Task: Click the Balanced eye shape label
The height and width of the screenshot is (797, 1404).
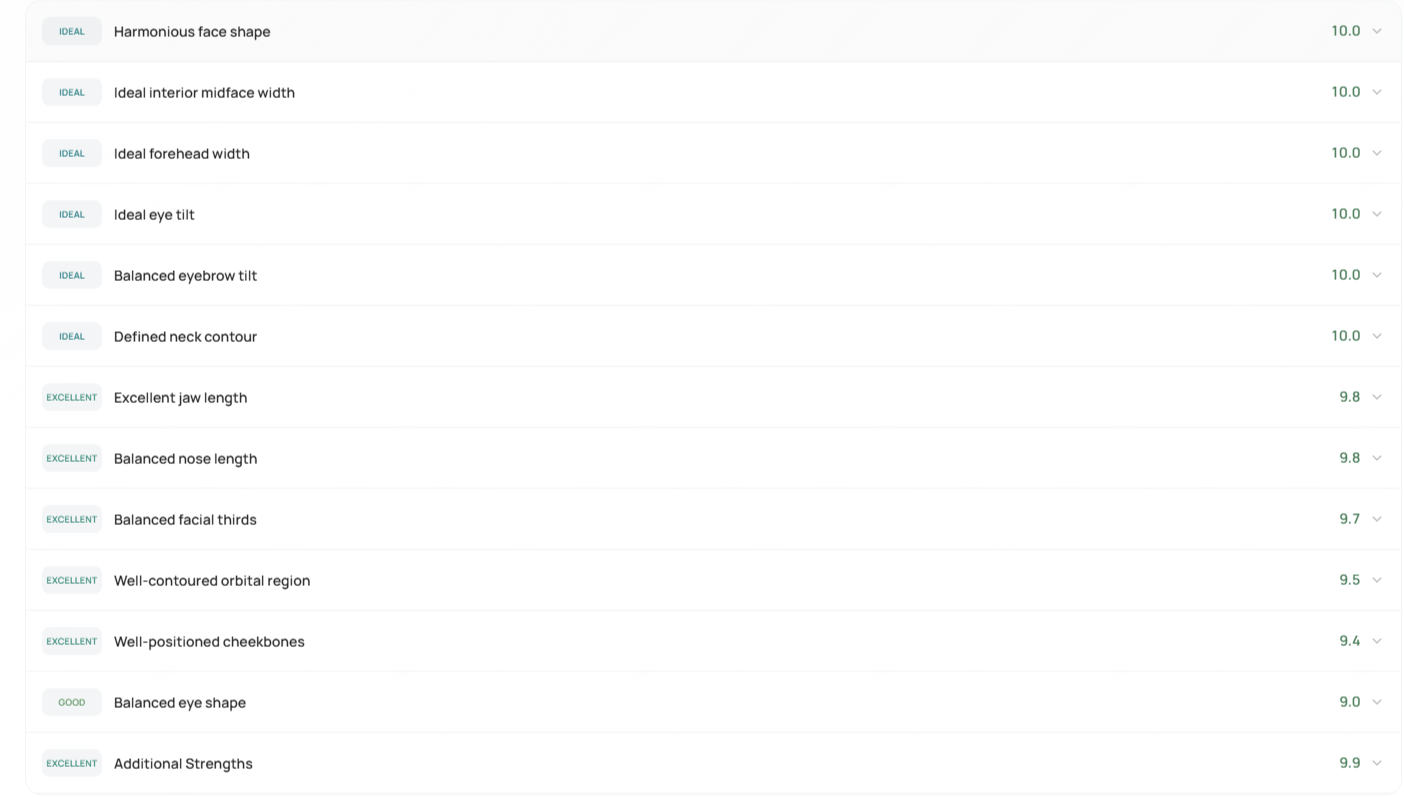Action: click(x=180, y=703)
